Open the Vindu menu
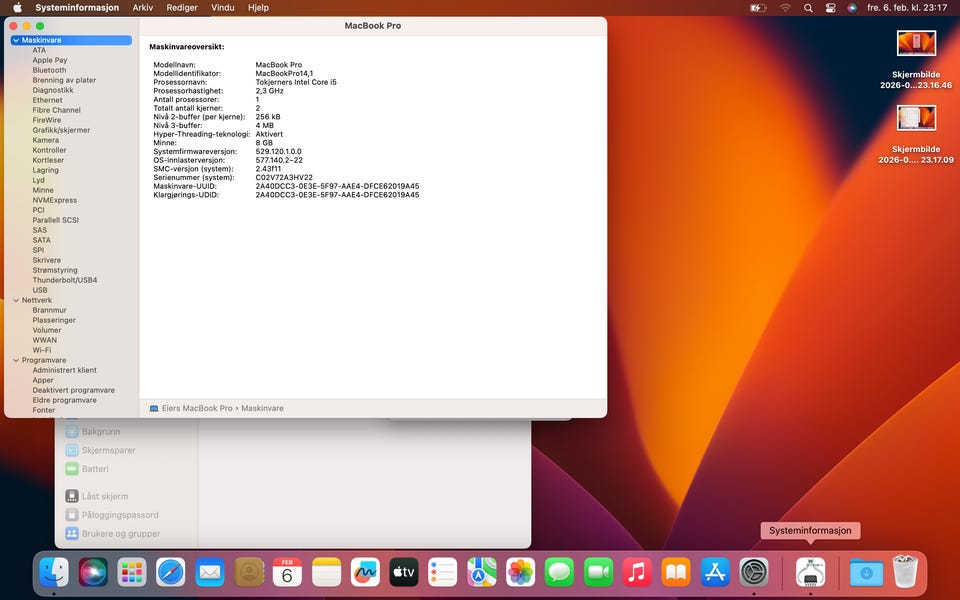This screenshot has height=600, width=960. pyautogui.click(x=223, y=7)
